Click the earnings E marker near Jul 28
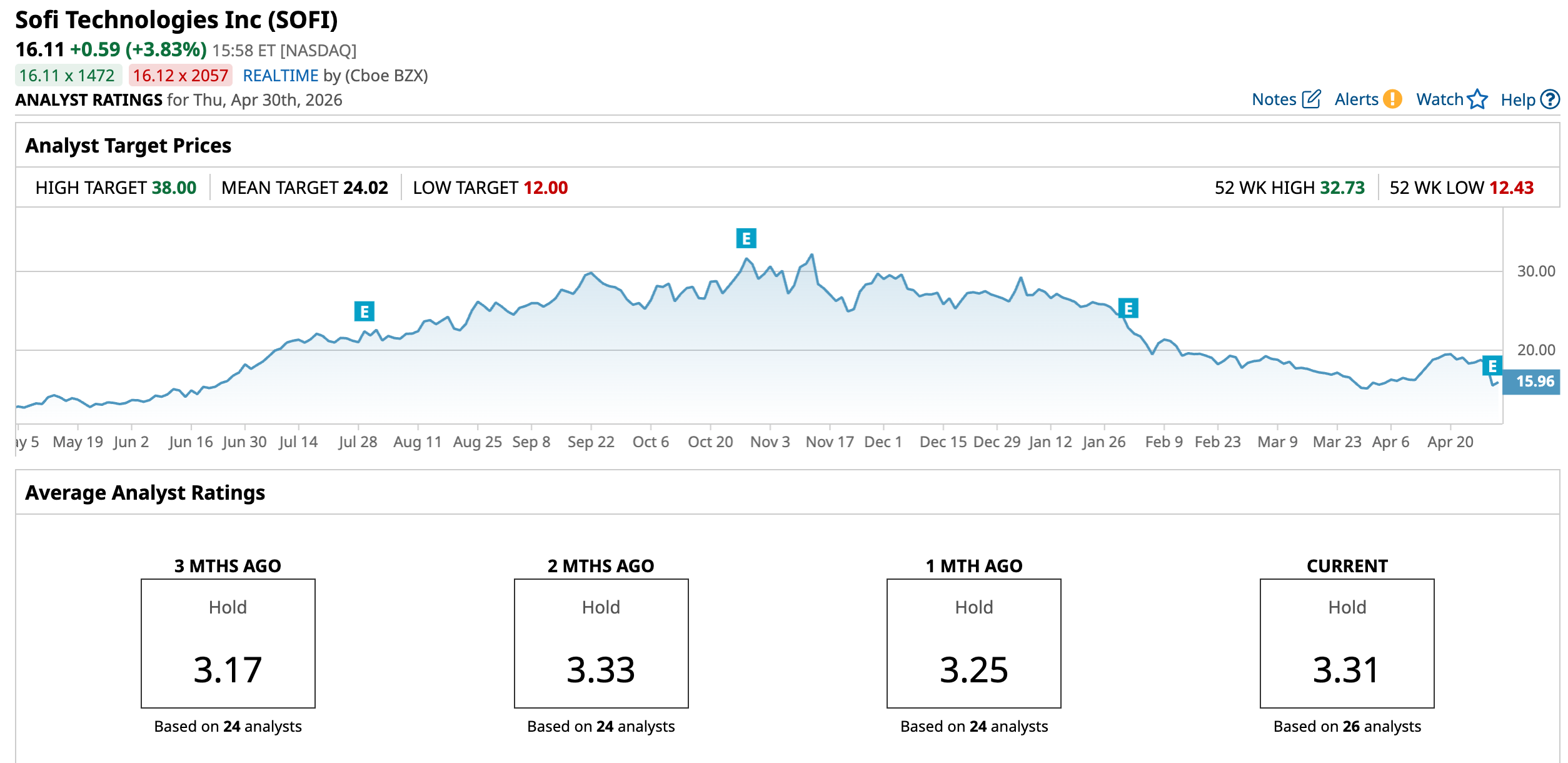This screenshot has width=1568, height=763. click(x=364, y=311)
